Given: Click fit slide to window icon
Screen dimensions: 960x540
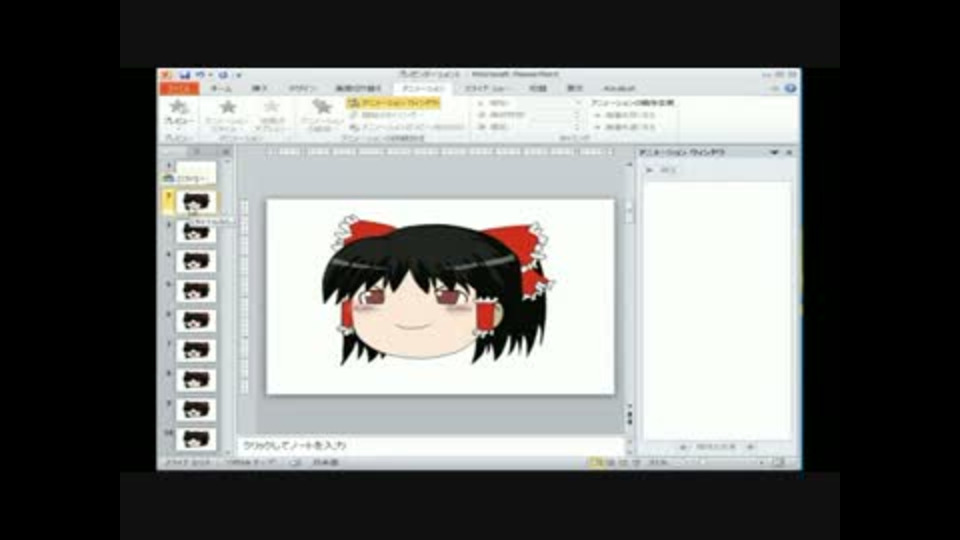Looking at the screenshot, I should 779,463.
